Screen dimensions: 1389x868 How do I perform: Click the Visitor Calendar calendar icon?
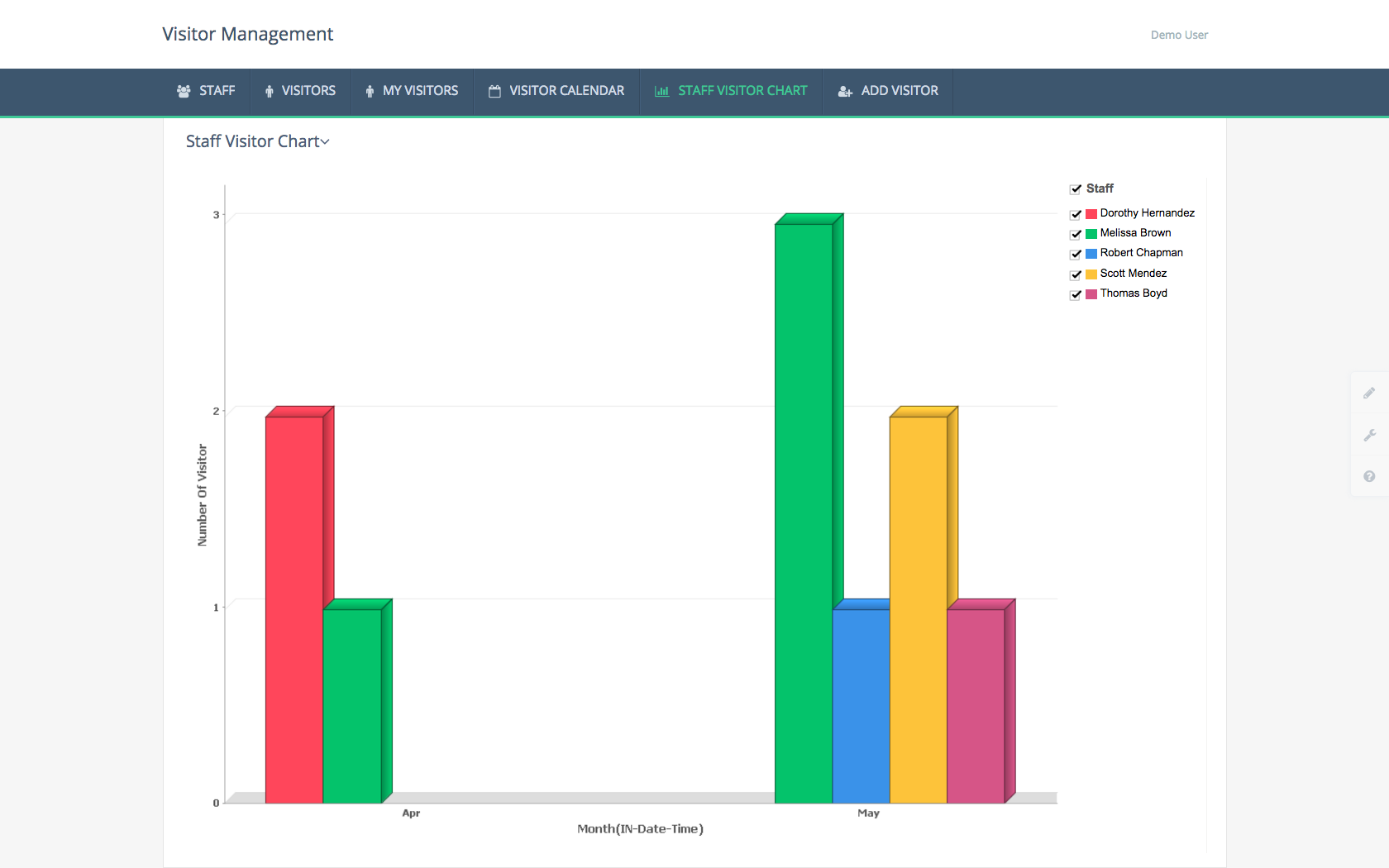pyautogui.click(x=494, y=91)
